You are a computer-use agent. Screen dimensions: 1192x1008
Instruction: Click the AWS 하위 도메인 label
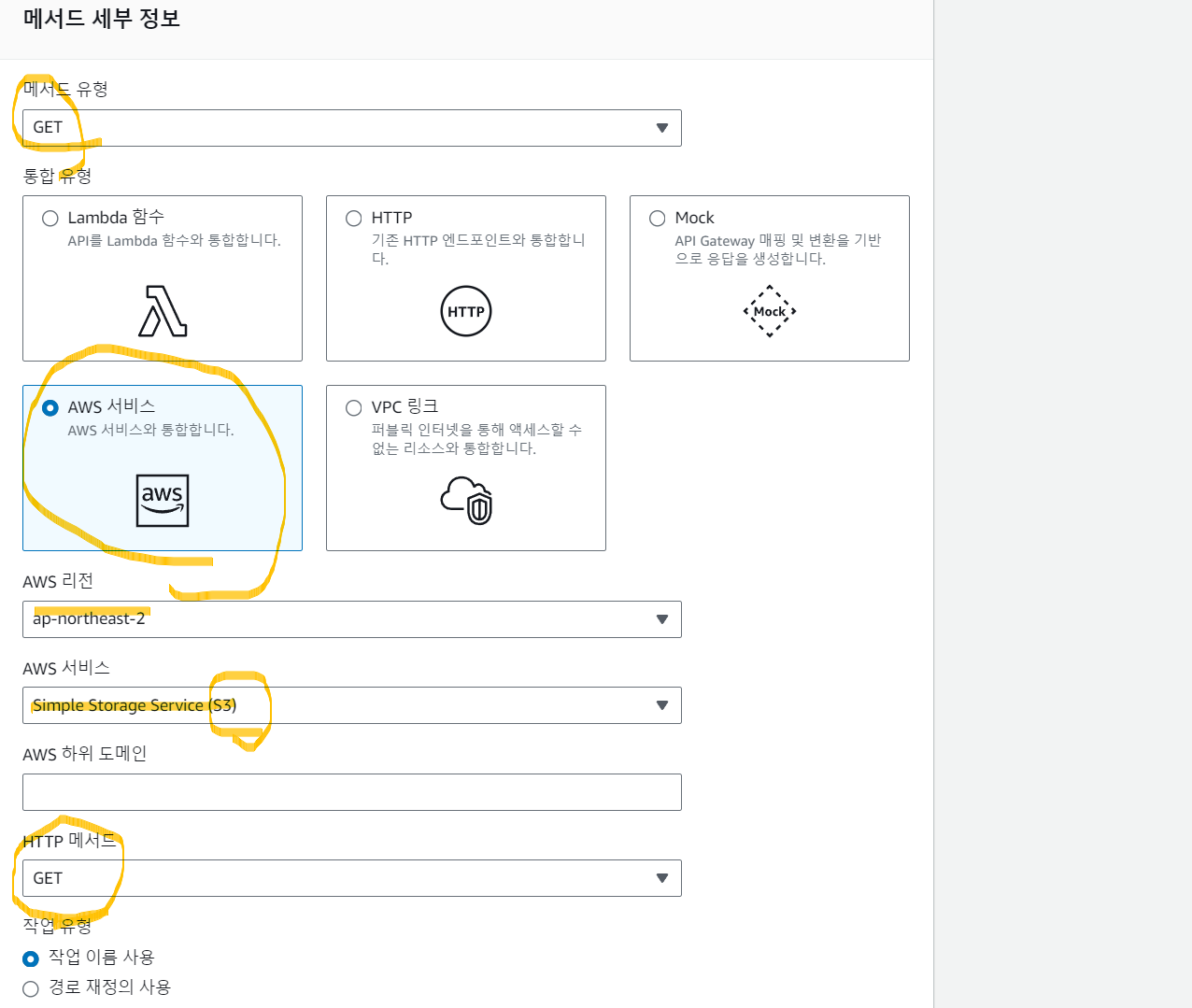point(85,754)
